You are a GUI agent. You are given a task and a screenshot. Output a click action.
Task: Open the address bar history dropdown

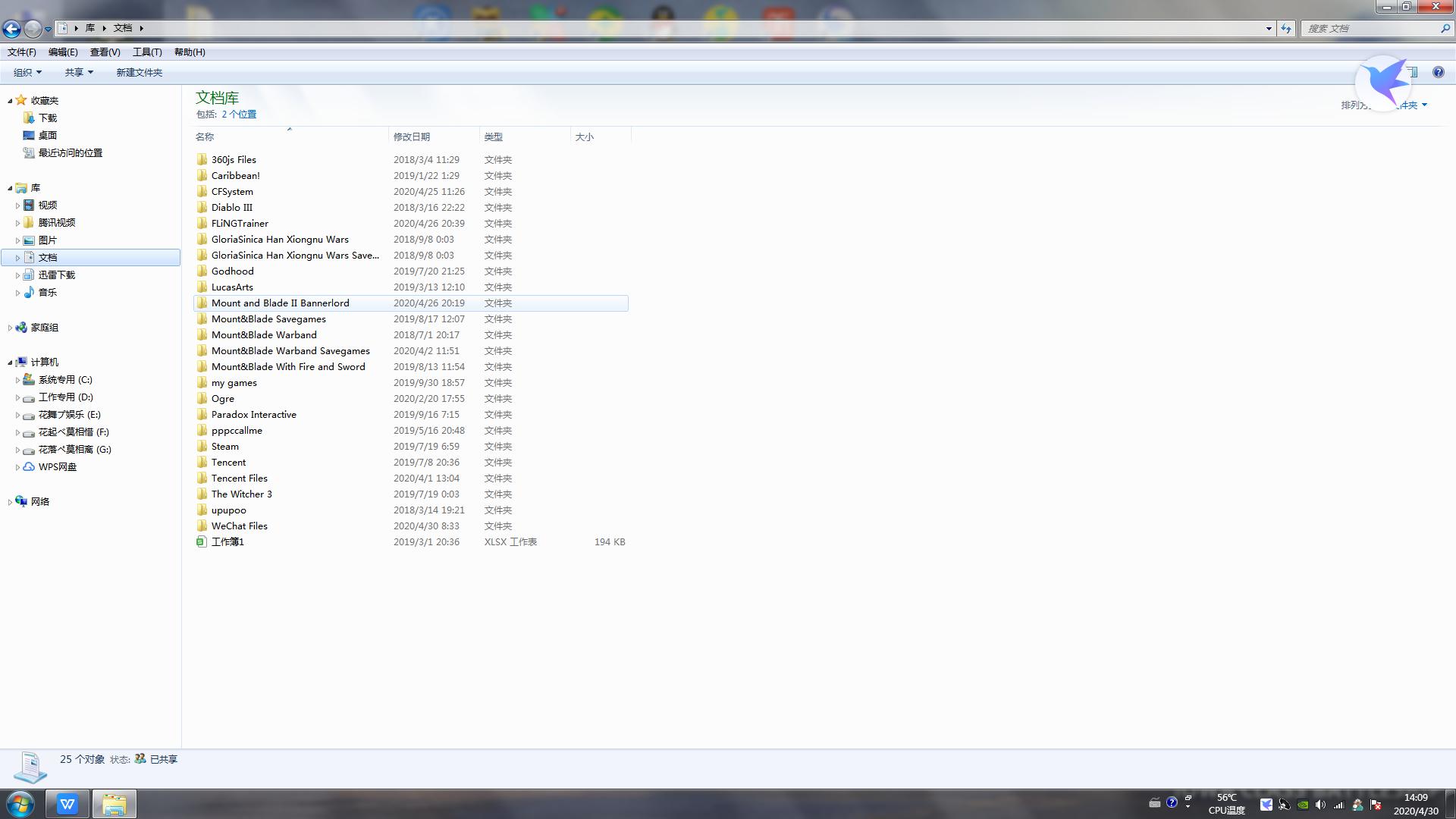tap(1269, 28)
